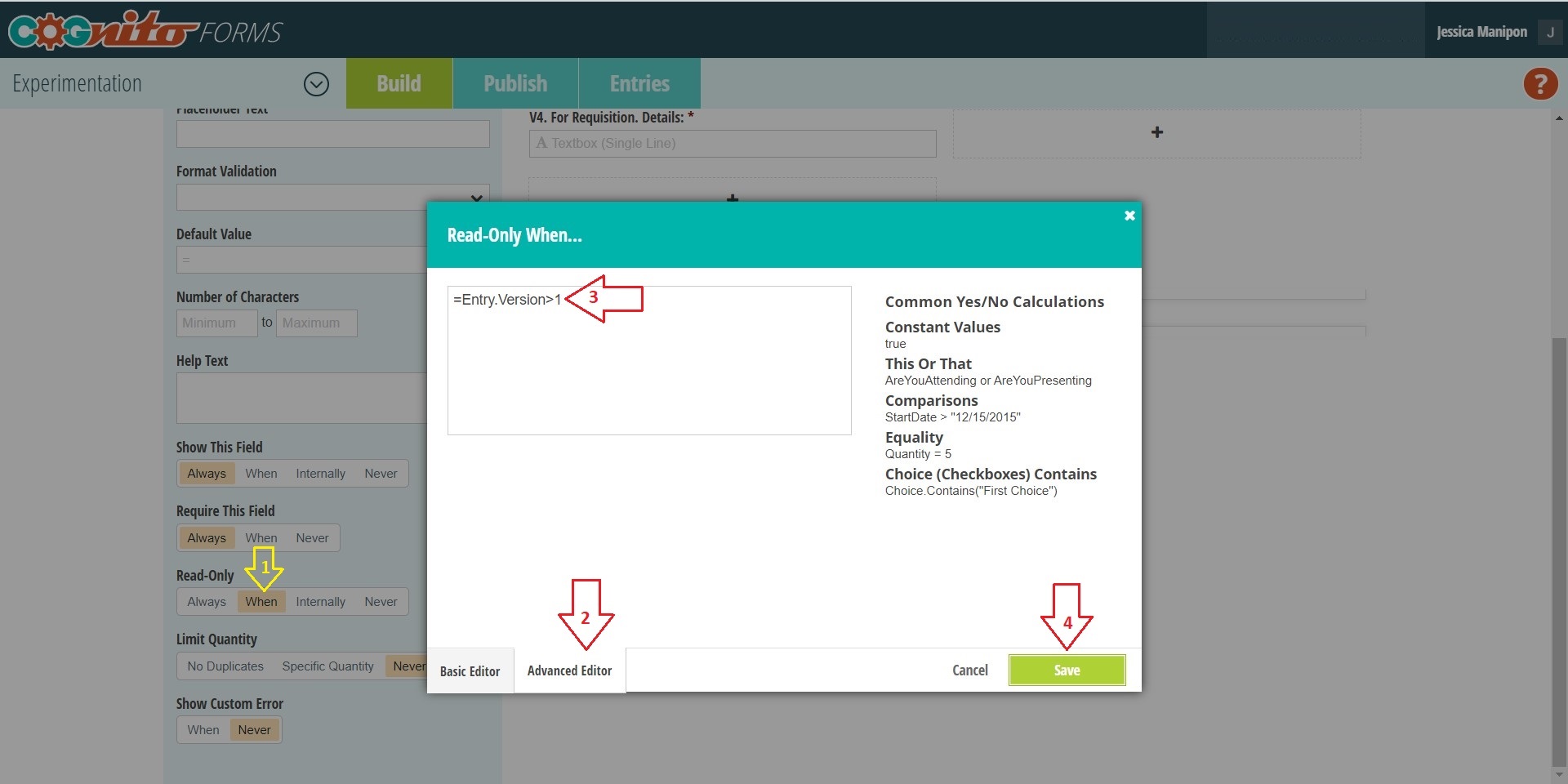The height and width of the screenshot is (784, 1568).
Task: Click the plus icon to add a new field
Action: 1156,131
